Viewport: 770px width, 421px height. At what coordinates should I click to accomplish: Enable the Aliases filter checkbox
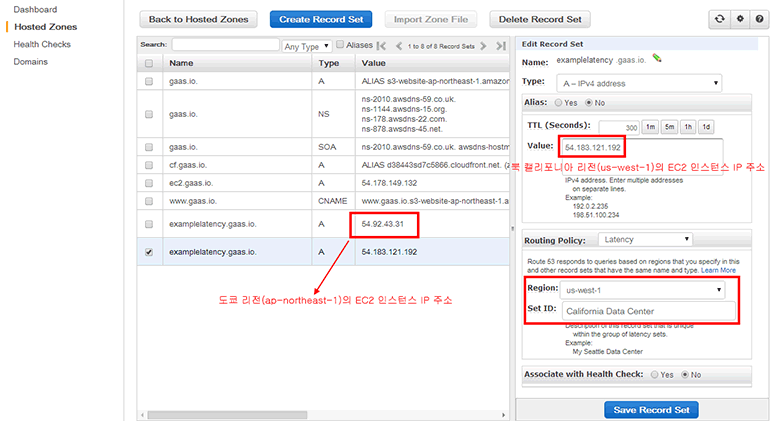(340, 45)
